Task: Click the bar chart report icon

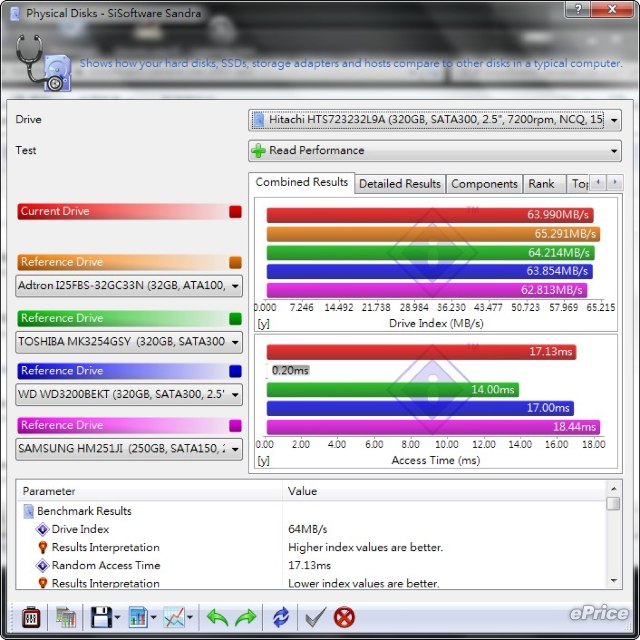Action: coord(138,617)
